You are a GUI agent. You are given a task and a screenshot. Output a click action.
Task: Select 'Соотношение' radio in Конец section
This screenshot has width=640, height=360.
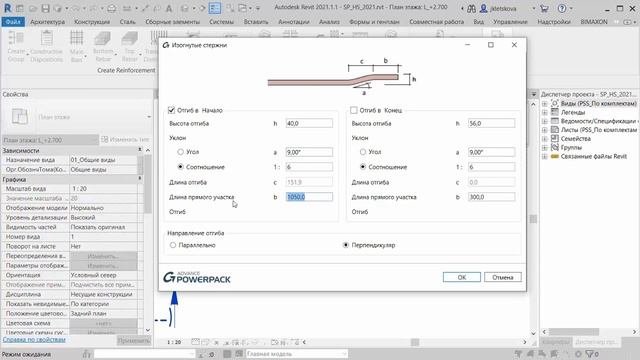[x=363, y=167]
